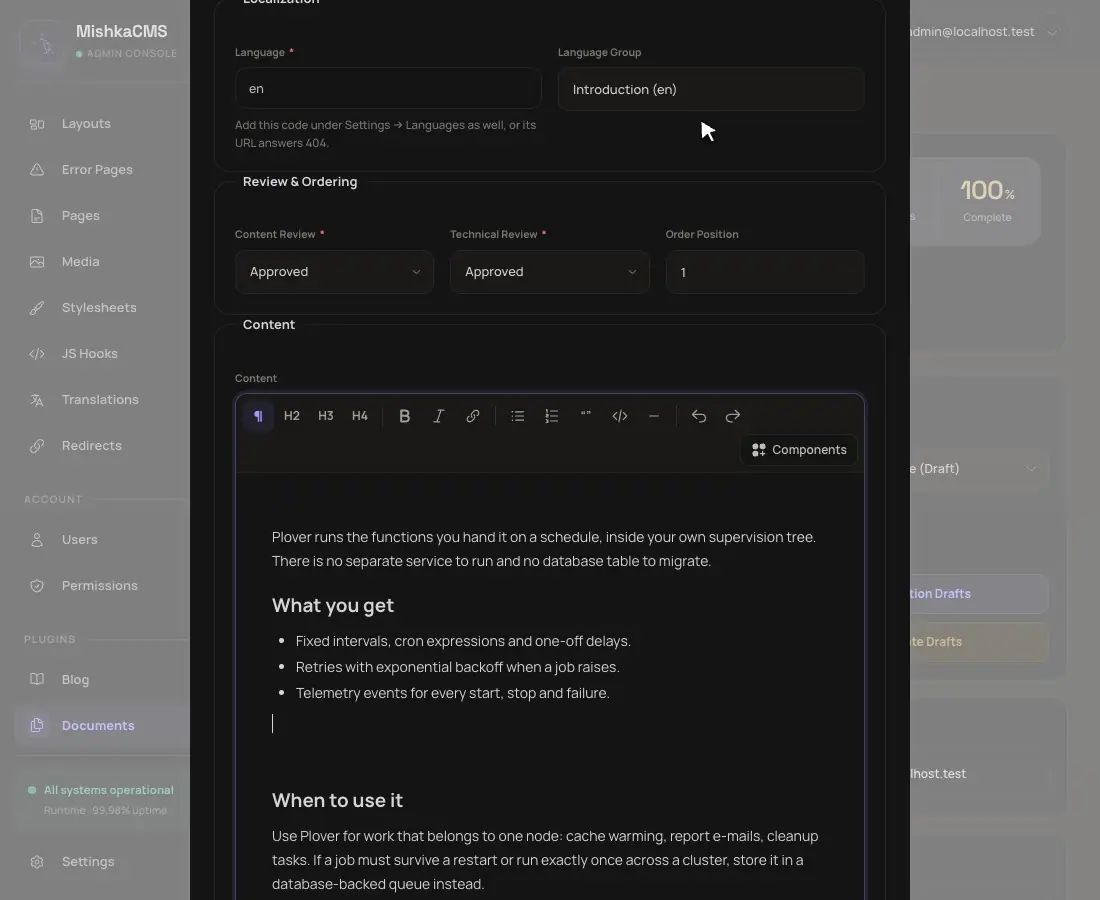Click 'Retries with exponential backoff' bullet
1100x900 pixels.
[457, 667]
